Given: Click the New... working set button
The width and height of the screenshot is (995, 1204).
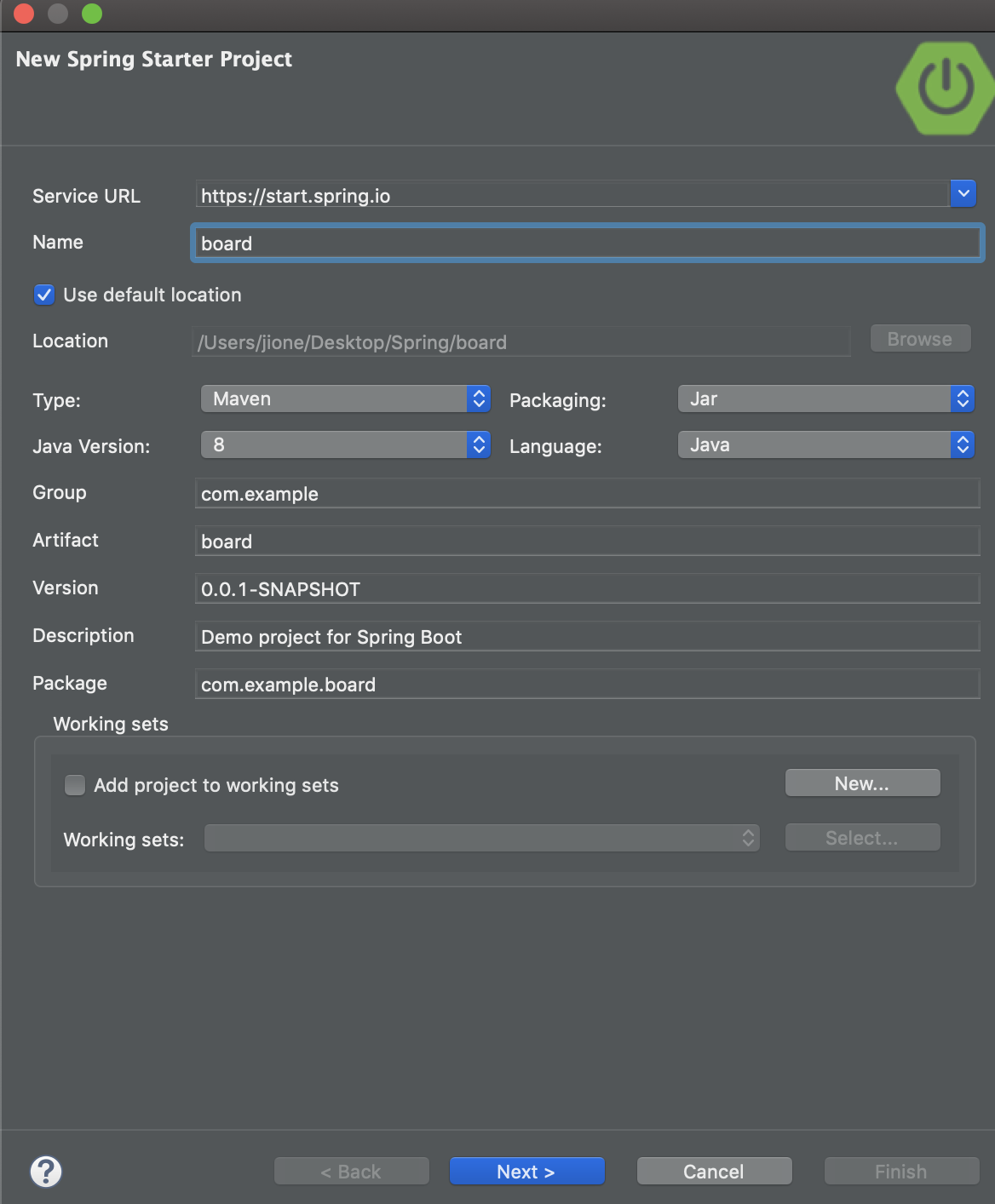Looking at the screenshot, I should tap(863, 783).
